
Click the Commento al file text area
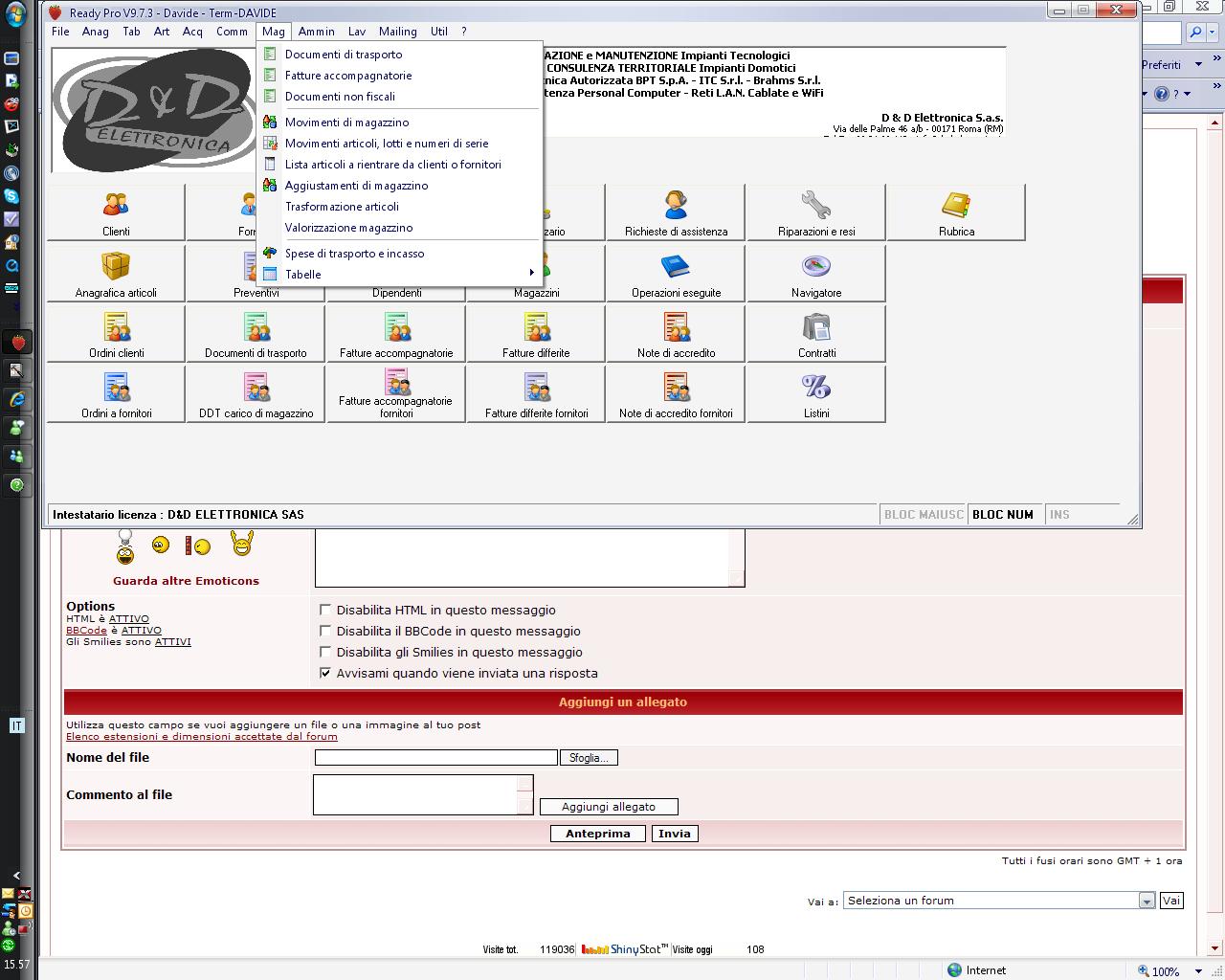[423, 794]
